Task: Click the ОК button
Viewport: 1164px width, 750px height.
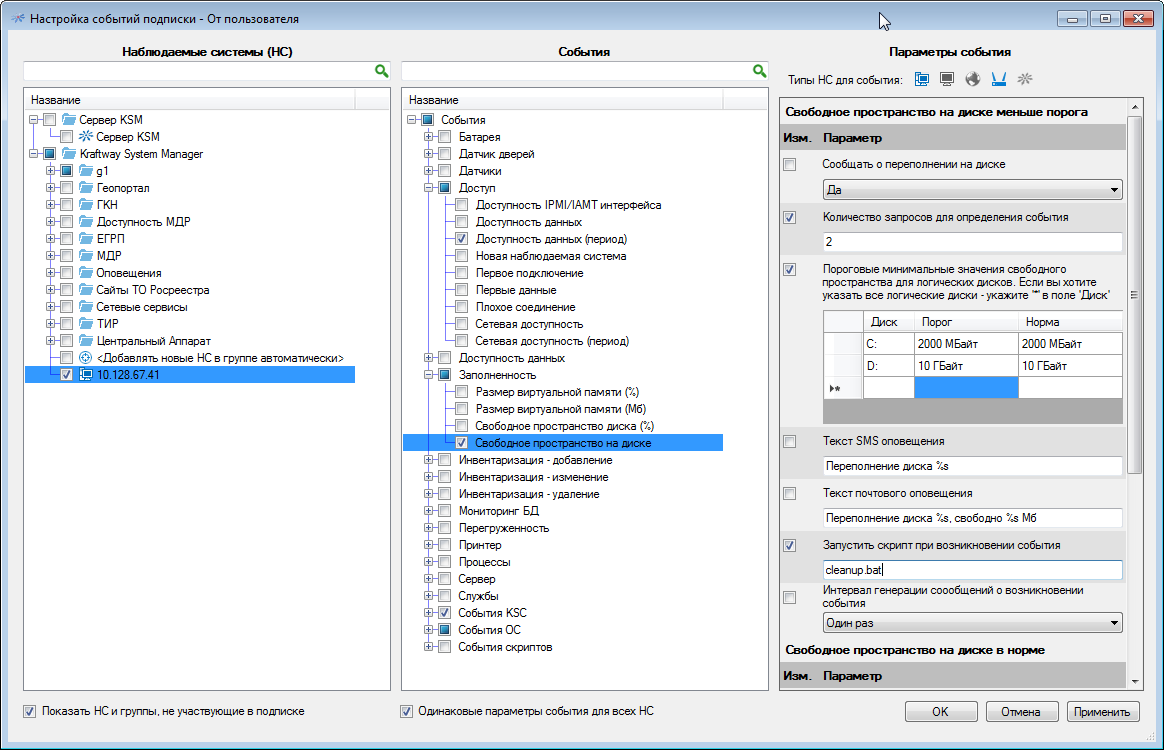Action: pos(940,711)
